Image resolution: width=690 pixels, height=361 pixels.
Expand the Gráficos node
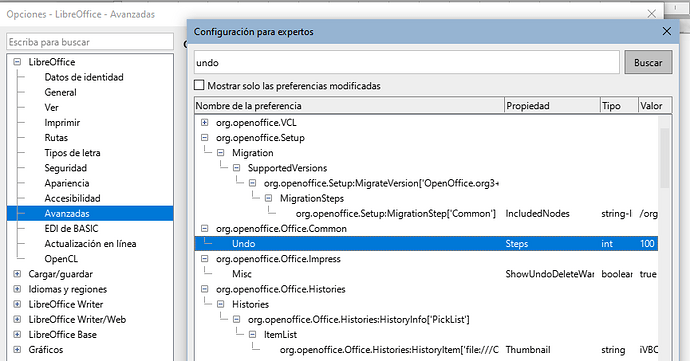coord(17,350)
